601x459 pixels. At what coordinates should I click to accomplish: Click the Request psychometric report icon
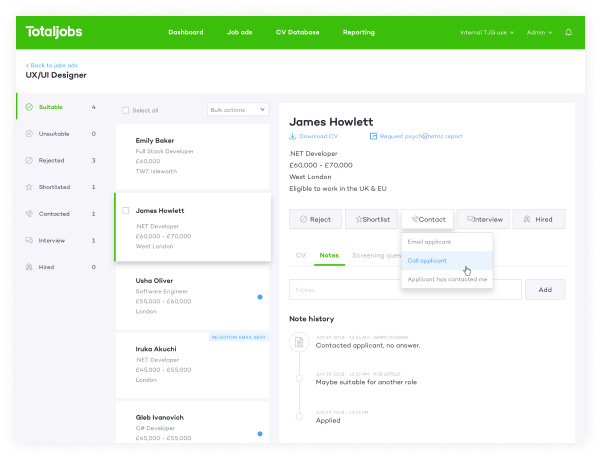click(x=373, y=136)
